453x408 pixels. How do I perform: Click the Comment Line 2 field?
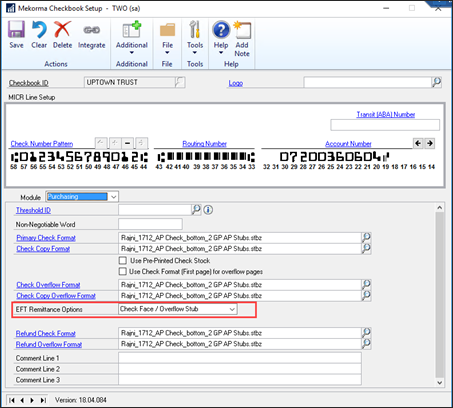[240, 369]
